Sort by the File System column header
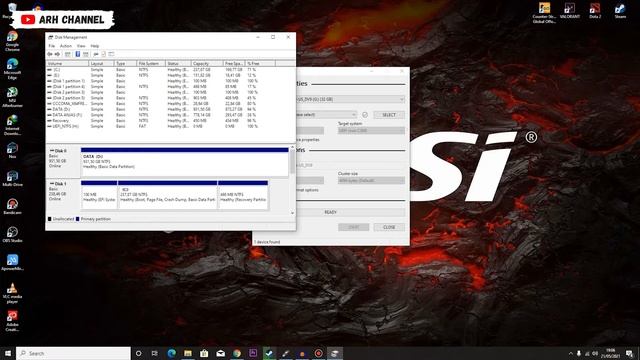Viewport: 640px width, 360px height. point(151,63)
